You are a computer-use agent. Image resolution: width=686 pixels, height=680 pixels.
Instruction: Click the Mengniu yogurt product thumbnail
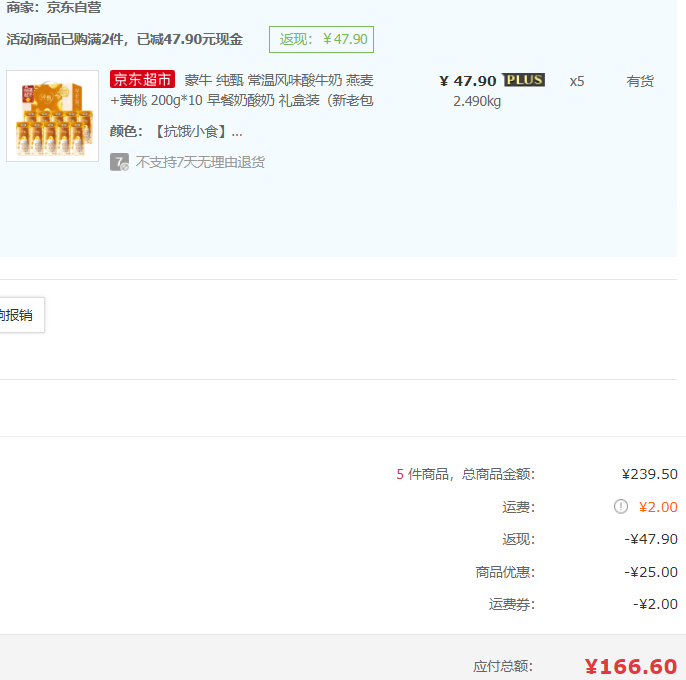52,116
